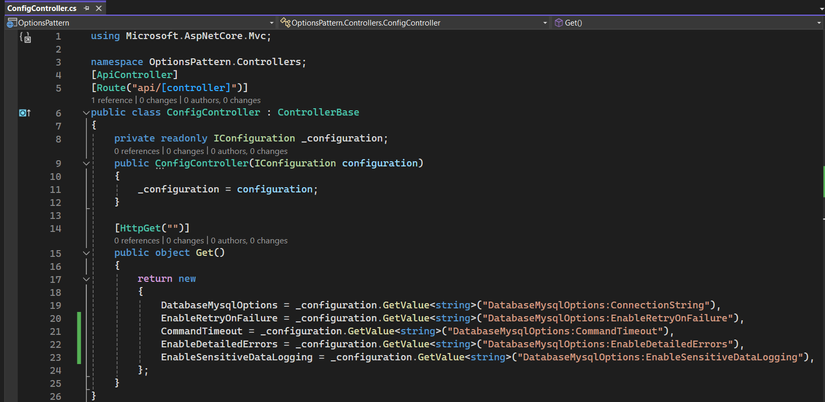Close the ConfigController.cs tab
Viewport: 825px width, 402px height.
[100, 8]
